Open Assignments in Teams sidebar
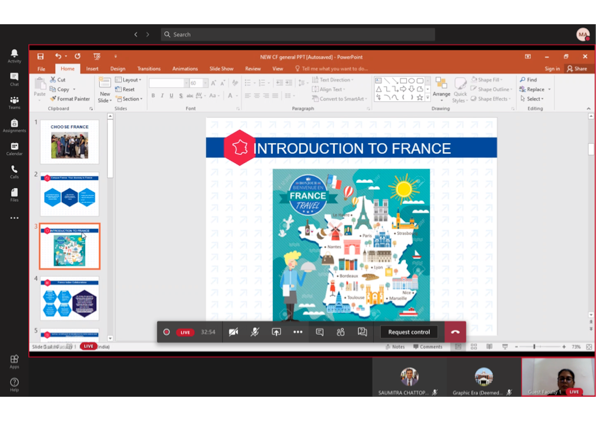Viewport: 596px width, 421px height. (14, 125)
